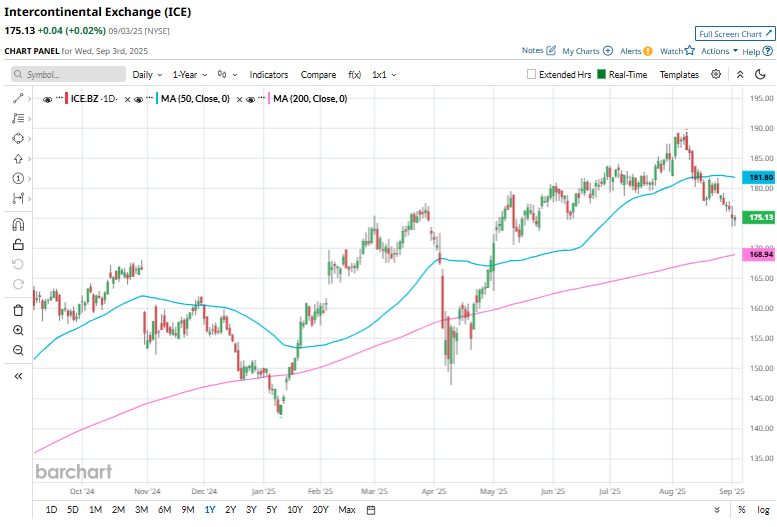Toggle the Real-Time checkbox

601,74
